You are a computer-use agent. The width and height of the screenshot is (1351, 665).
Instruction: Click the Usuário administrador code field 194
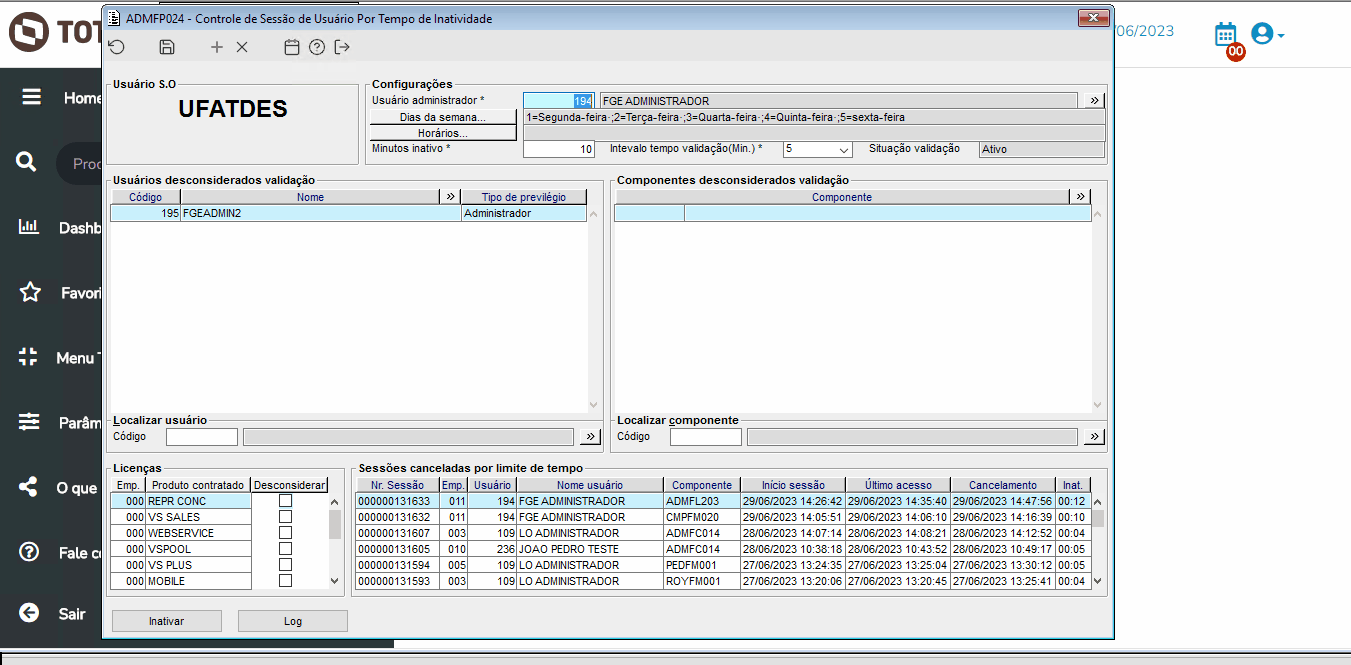(x=559, y=101)
